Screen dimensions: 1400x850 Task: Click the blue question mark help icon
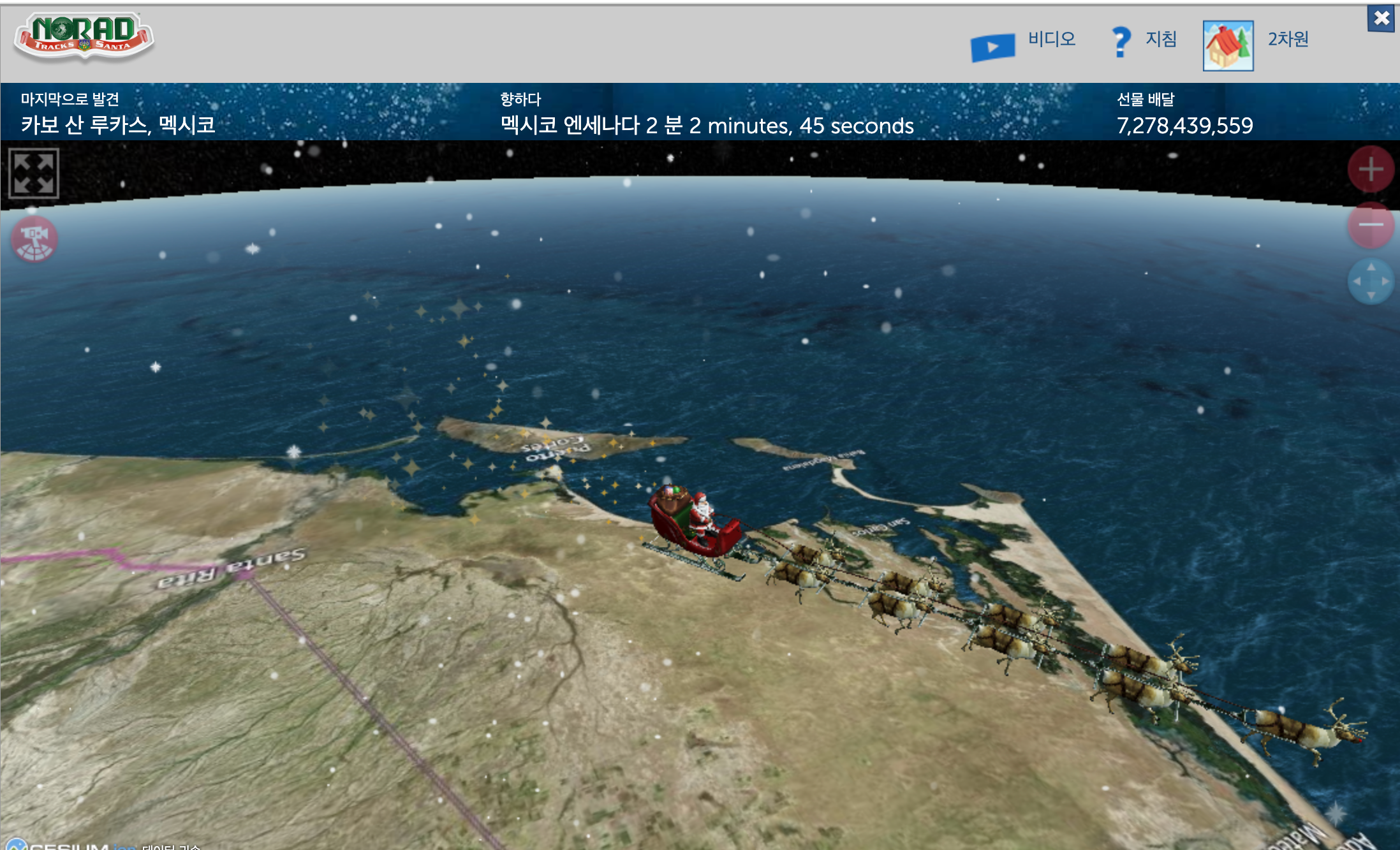(1121, 42)
